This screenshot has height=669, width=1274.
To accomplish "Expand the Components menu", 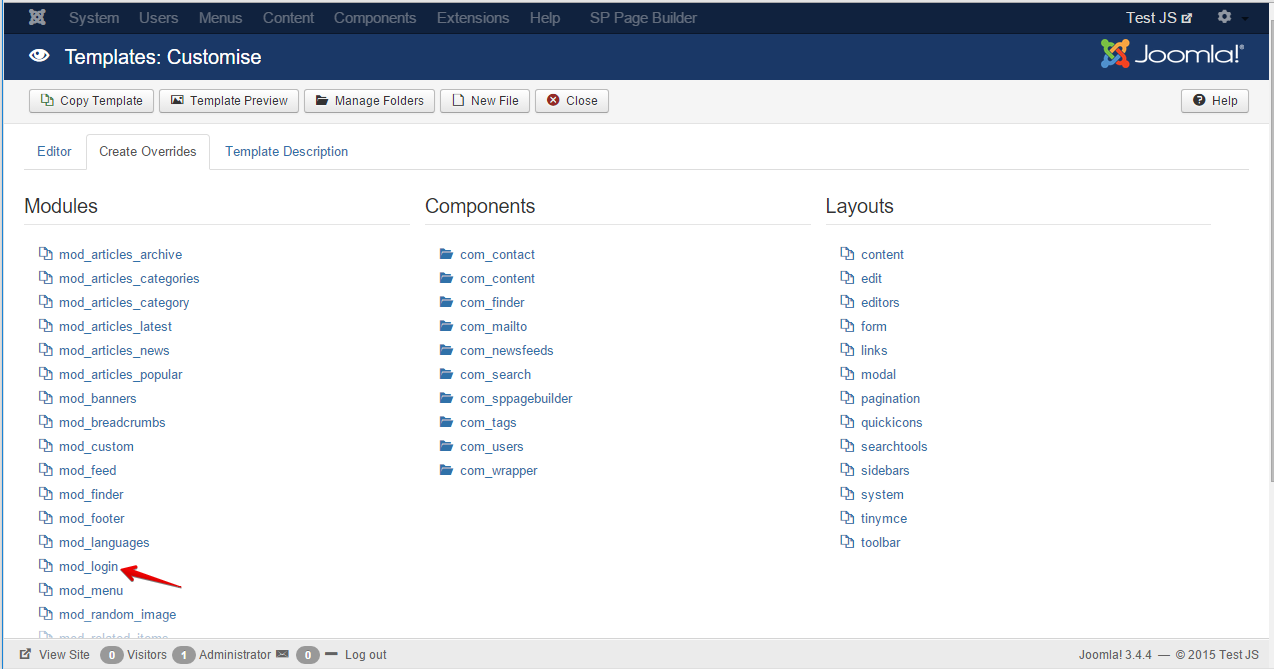I will 374,17.
